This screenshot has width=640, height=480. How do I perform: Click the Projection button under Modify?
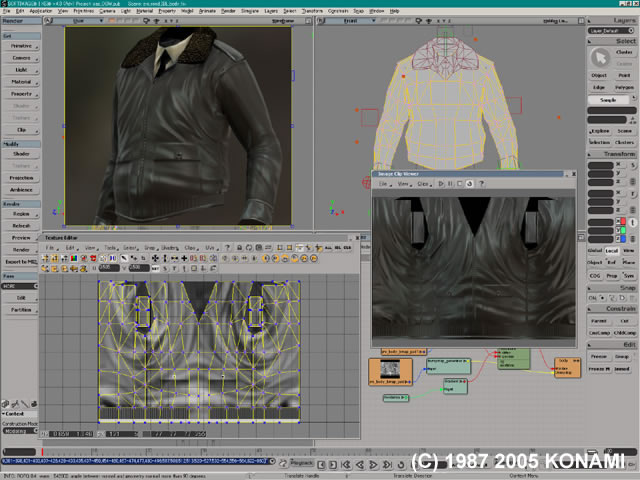pyautogui.click(x=21, y=178)
